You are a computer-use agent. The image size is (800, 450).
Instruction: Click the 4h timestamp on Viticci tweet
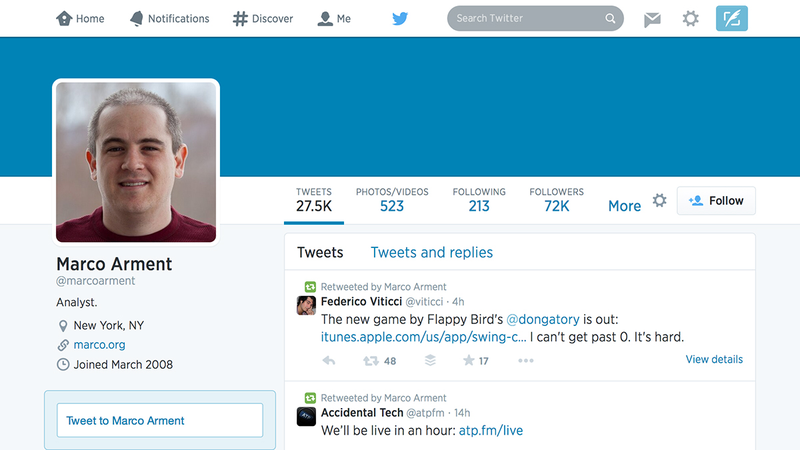[458, 302]
